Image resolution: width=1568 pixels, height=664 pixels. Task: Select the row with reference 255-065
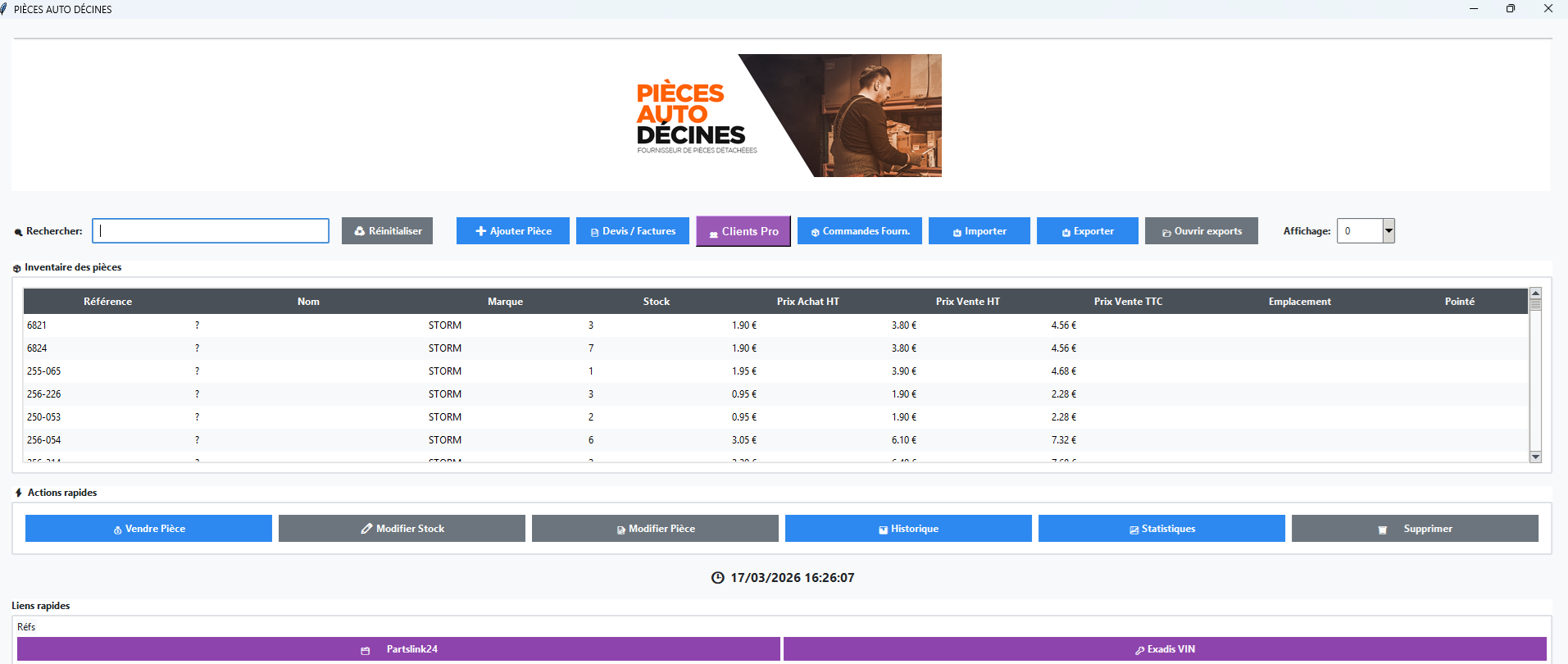(776, 371)
